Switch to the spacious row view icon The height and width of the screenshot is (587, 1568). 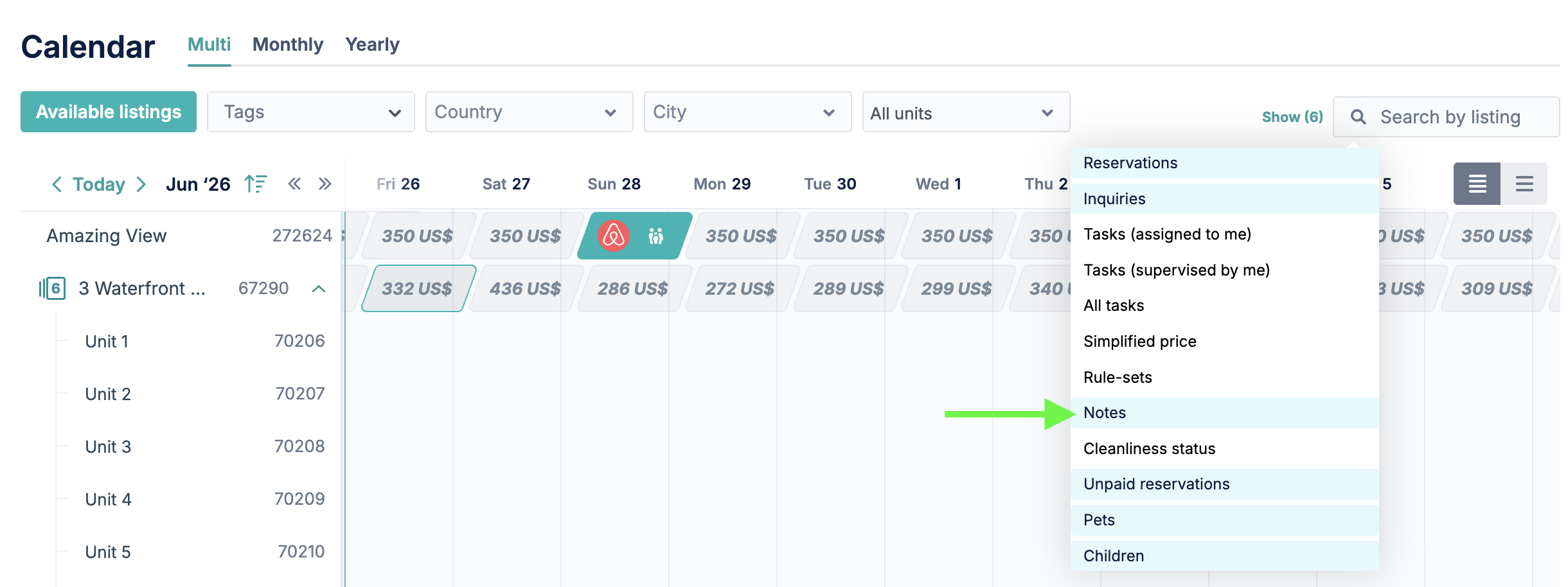1524,184
